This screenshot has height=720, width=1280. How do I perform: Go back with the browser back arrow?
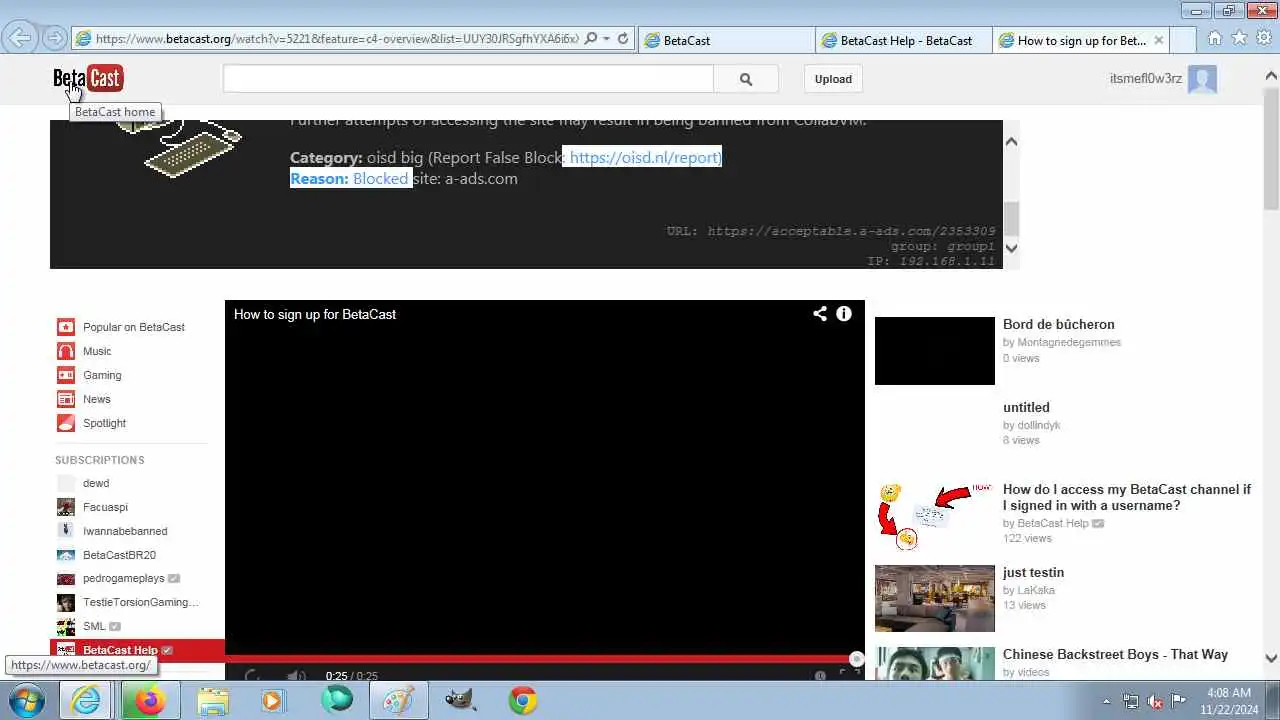19,39
